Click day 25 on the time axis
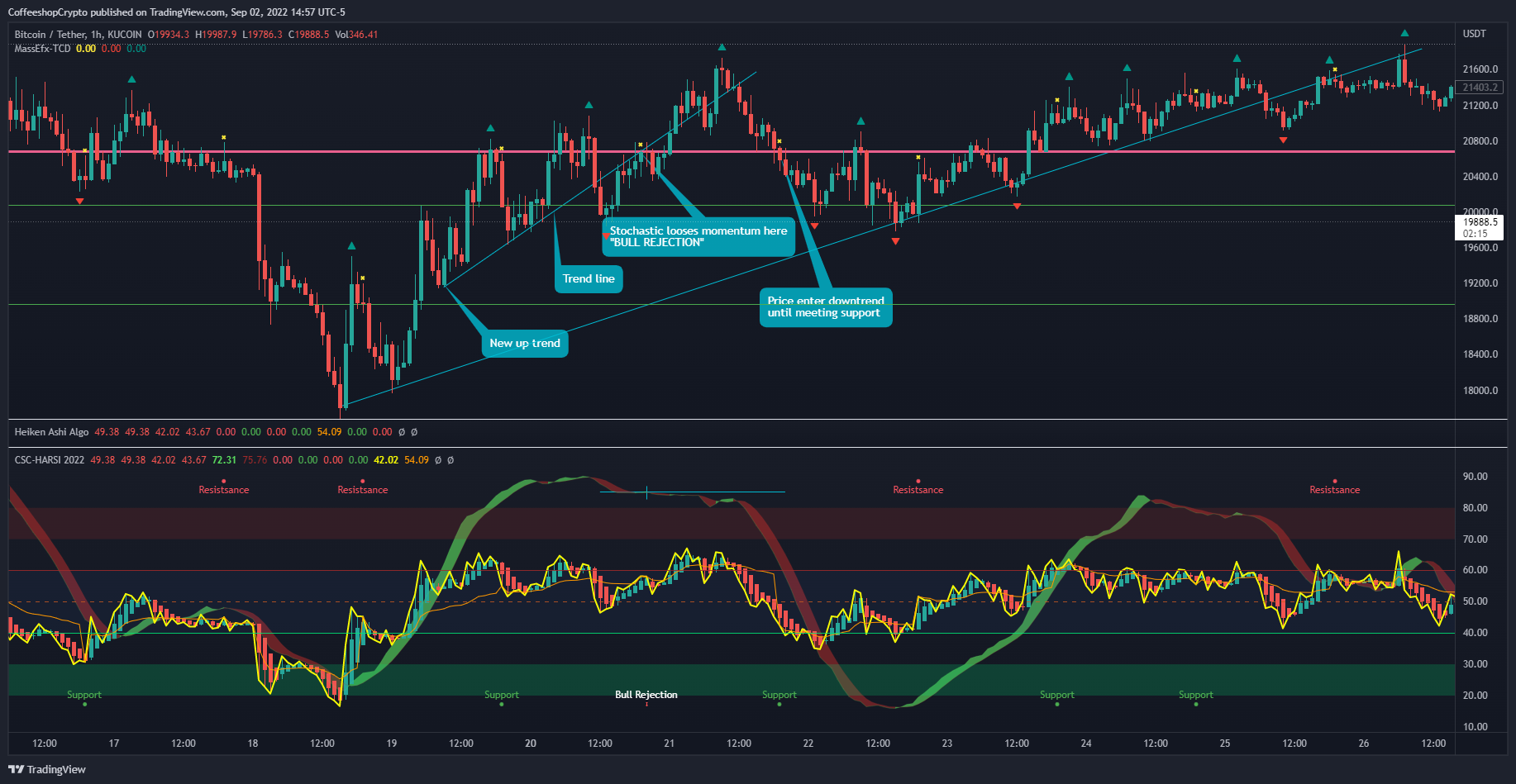 point(1225,744)
